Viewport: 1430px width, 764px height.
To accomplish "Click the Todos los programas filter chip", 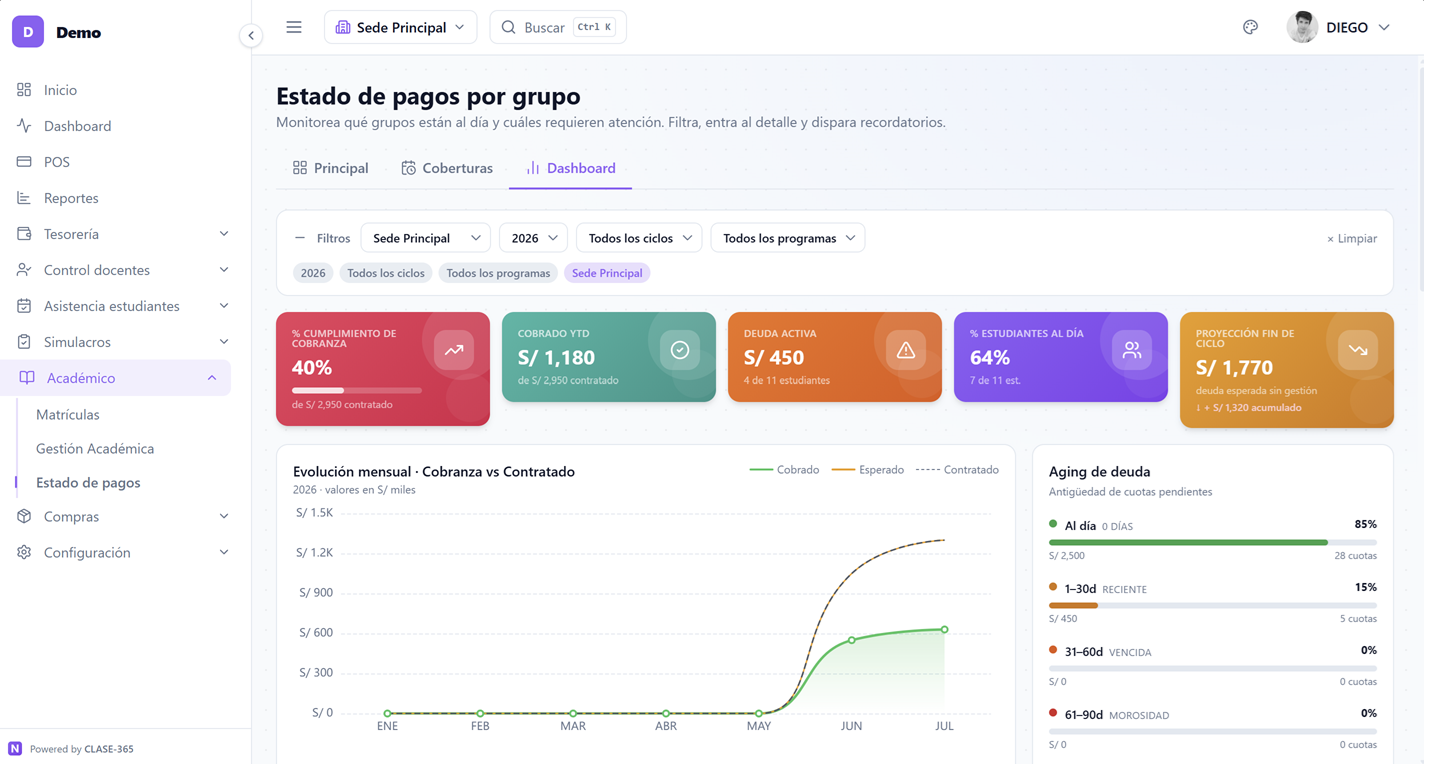I will coord(498,273).
